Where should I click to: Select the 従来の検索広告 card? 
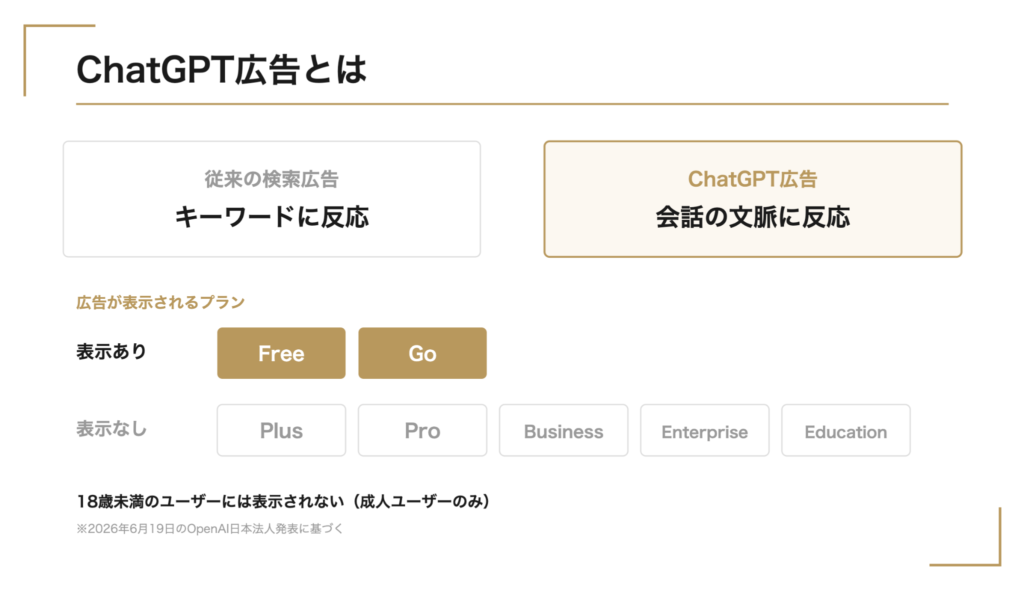click(x=272, y=199)
